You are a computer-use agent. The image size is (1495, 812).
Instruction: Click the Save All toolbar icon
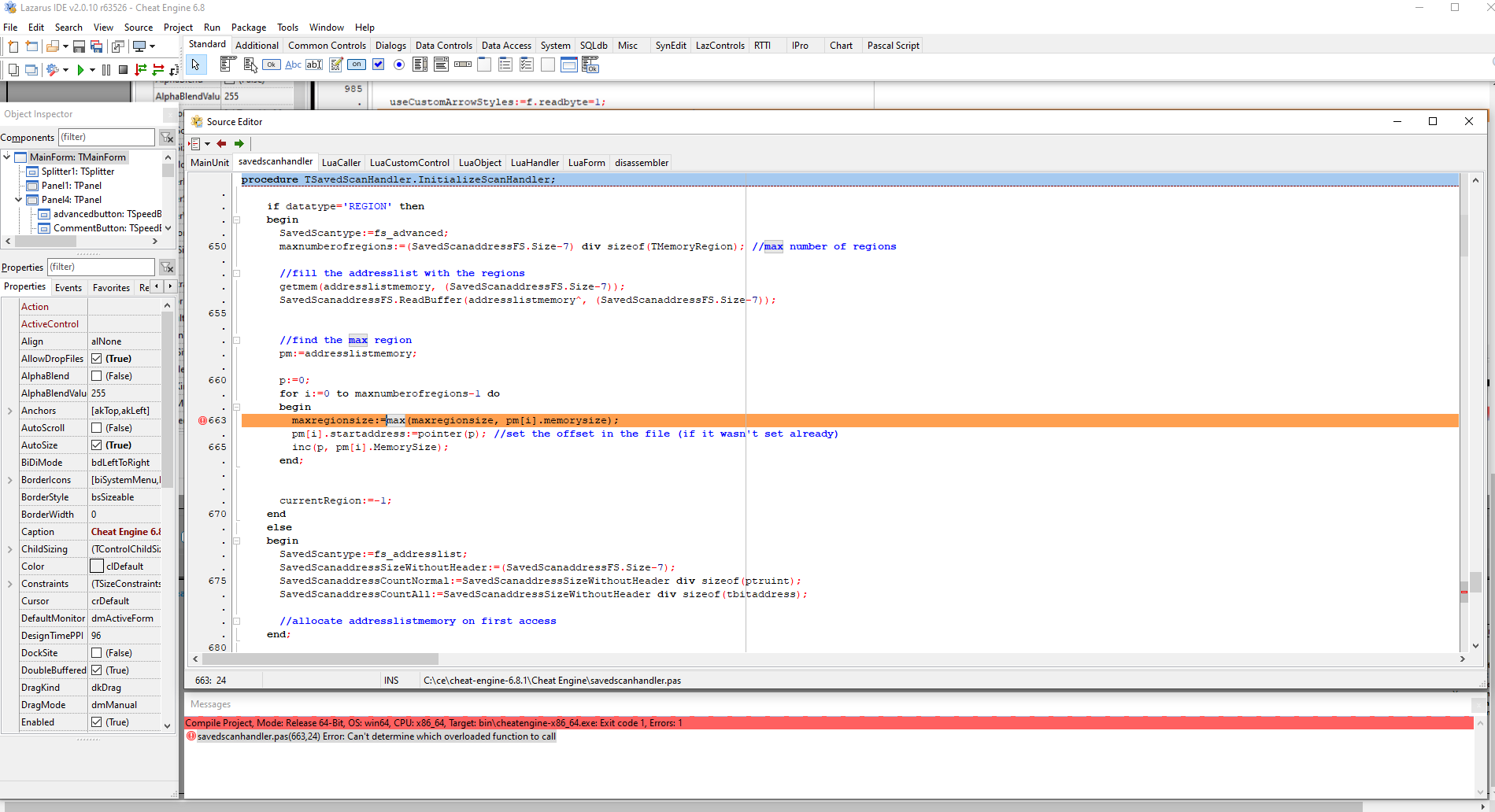pos(96,46)
